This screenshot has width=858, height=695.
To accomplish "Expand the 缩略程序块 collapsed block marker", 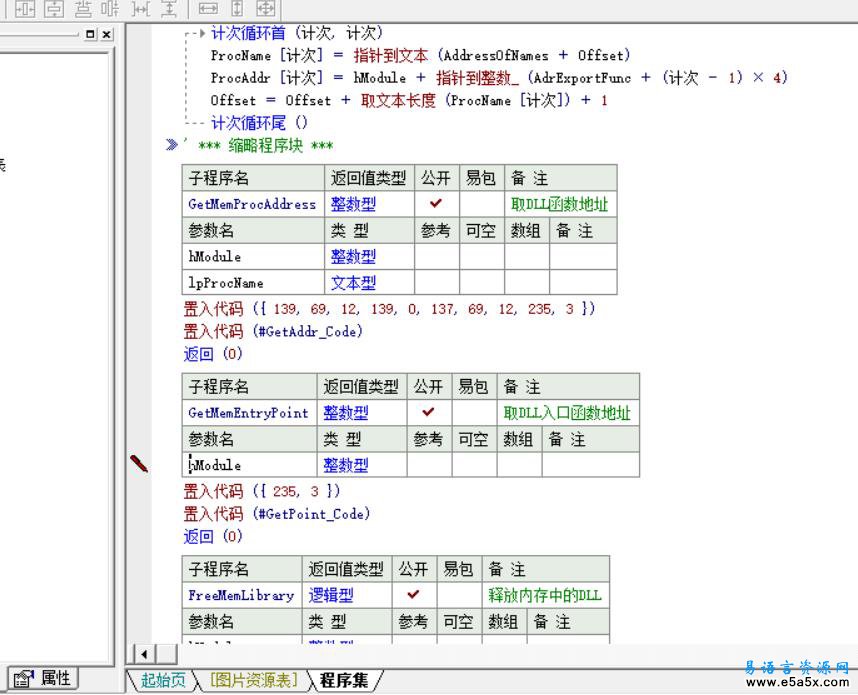I will (171, 145).
